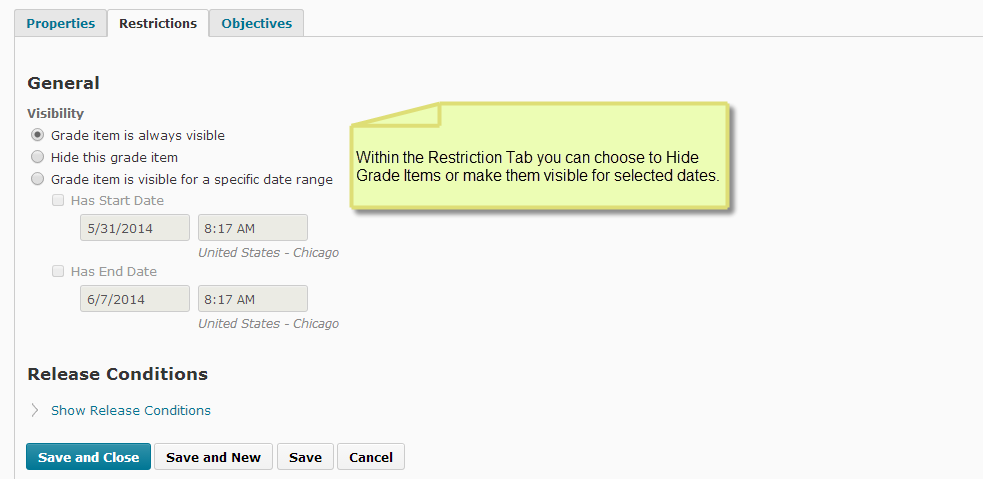Click the start date field 5/31/2014
This screenshot has height=479, width=983.
coord(135,228)
